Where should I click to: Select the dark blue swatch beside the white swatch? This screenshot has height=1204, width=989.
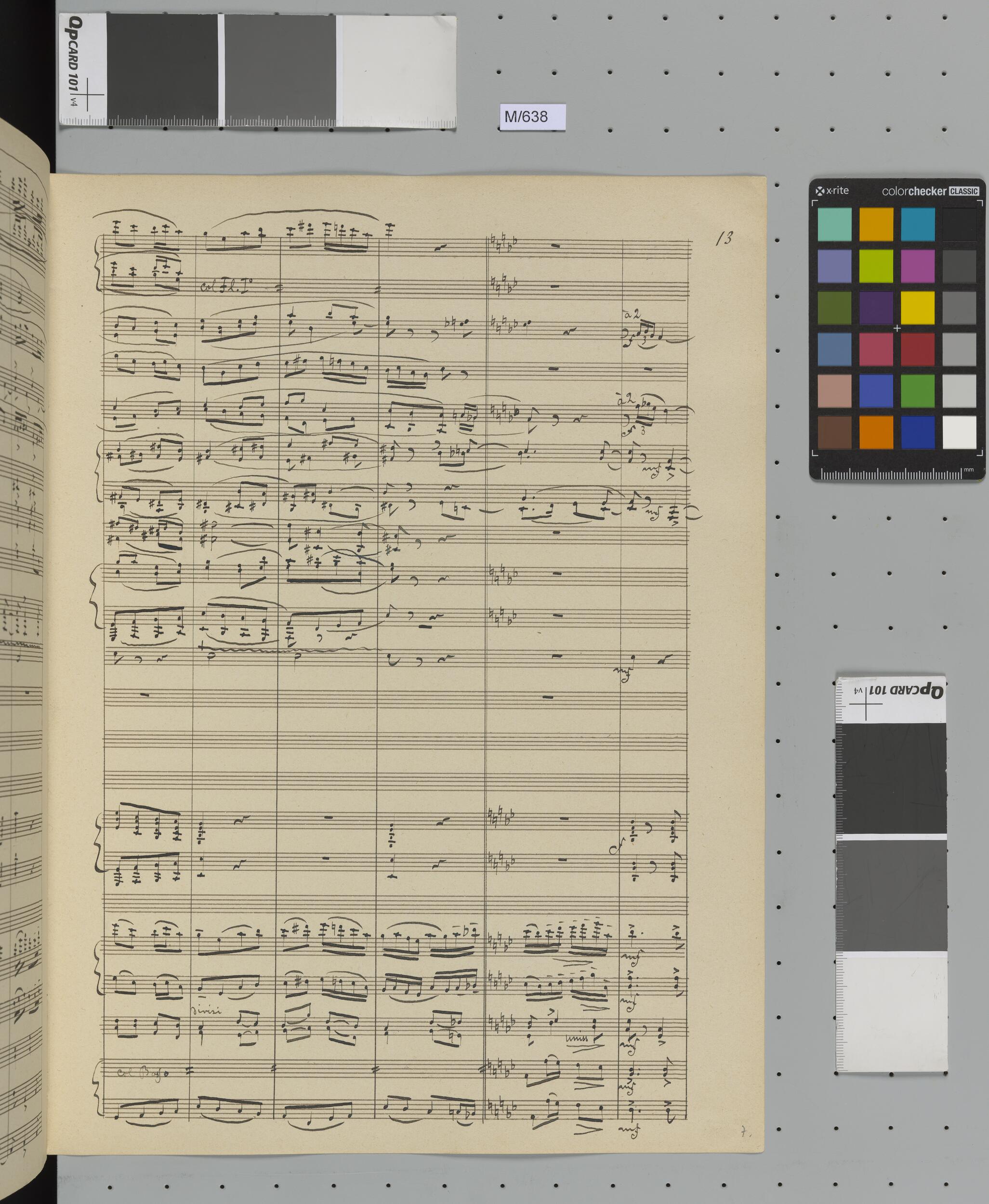tap(918, 432)
